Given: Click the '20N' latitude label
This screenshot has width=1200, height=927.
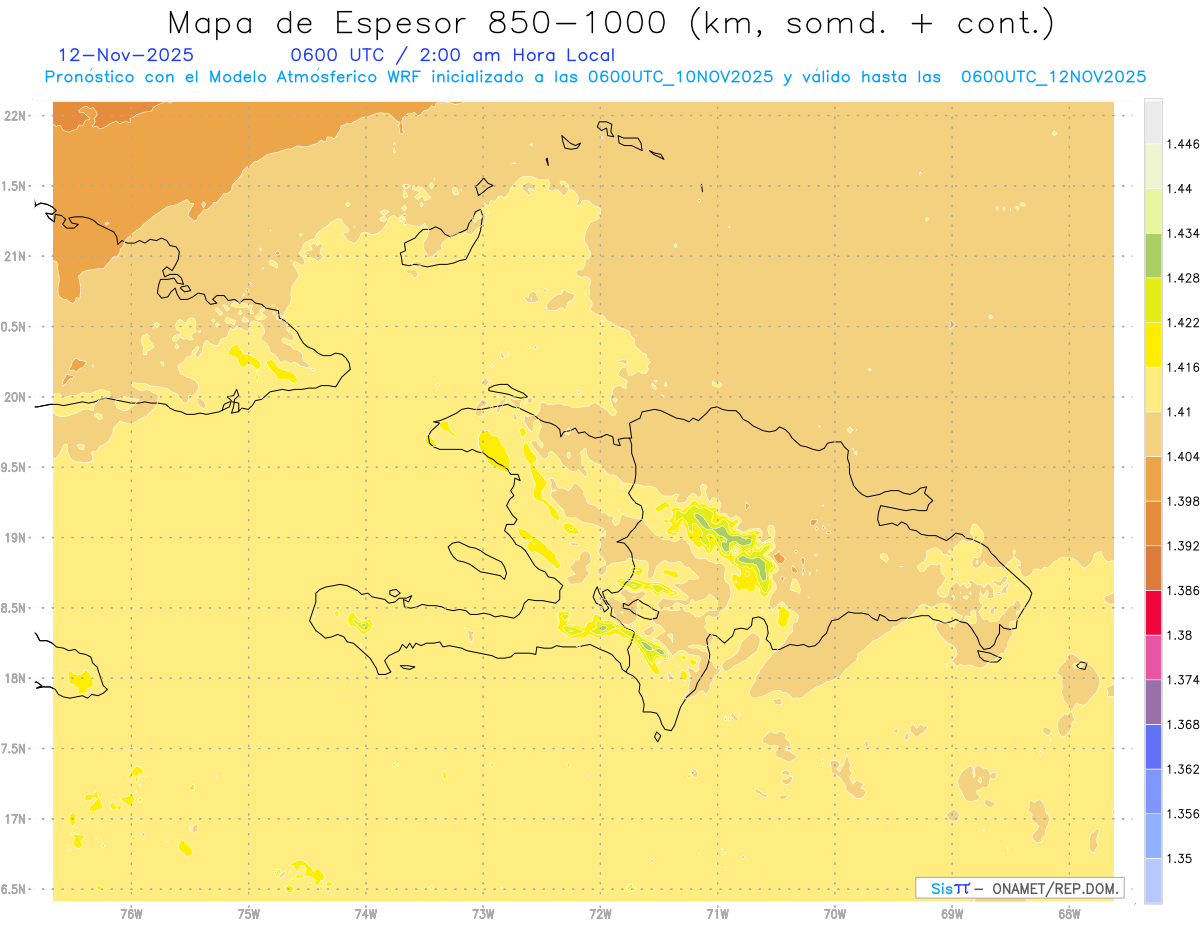Looking at the screenshot, I should (x=15, y=397).
